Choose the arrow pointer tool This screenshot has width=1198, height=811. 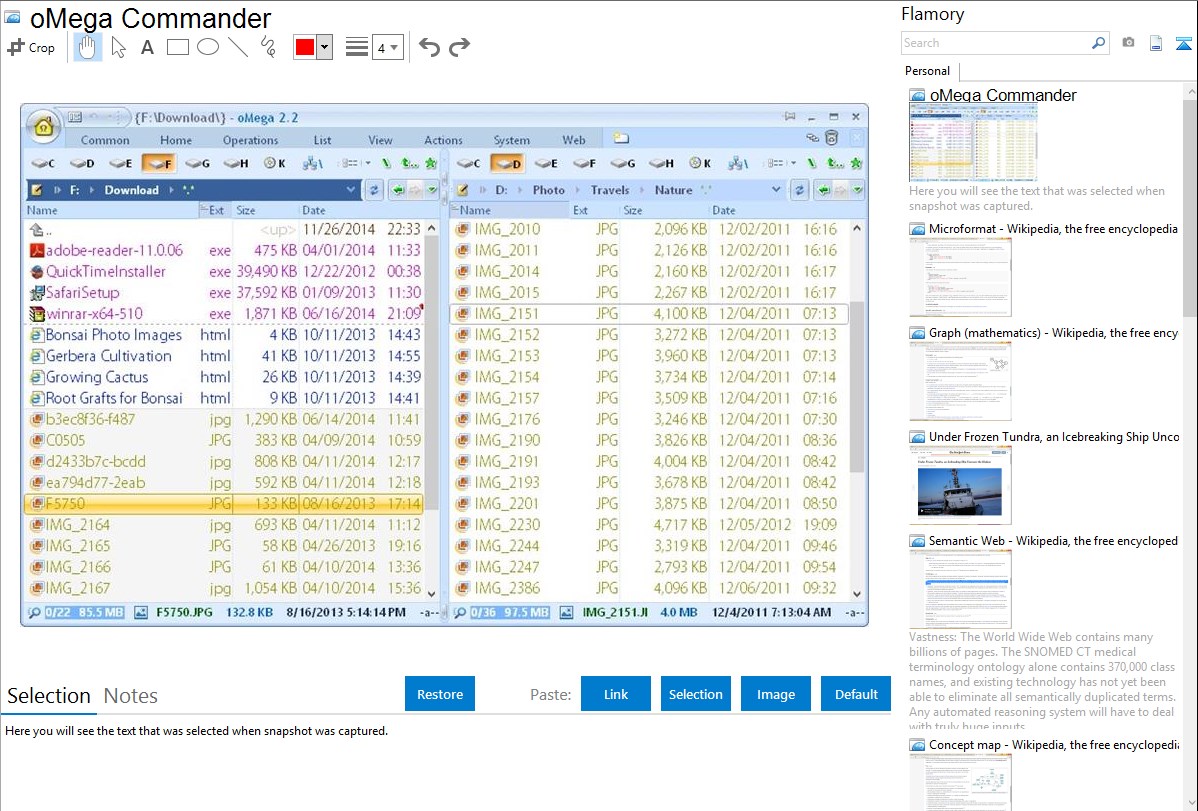pyautogui.click(x=118, y=47)
